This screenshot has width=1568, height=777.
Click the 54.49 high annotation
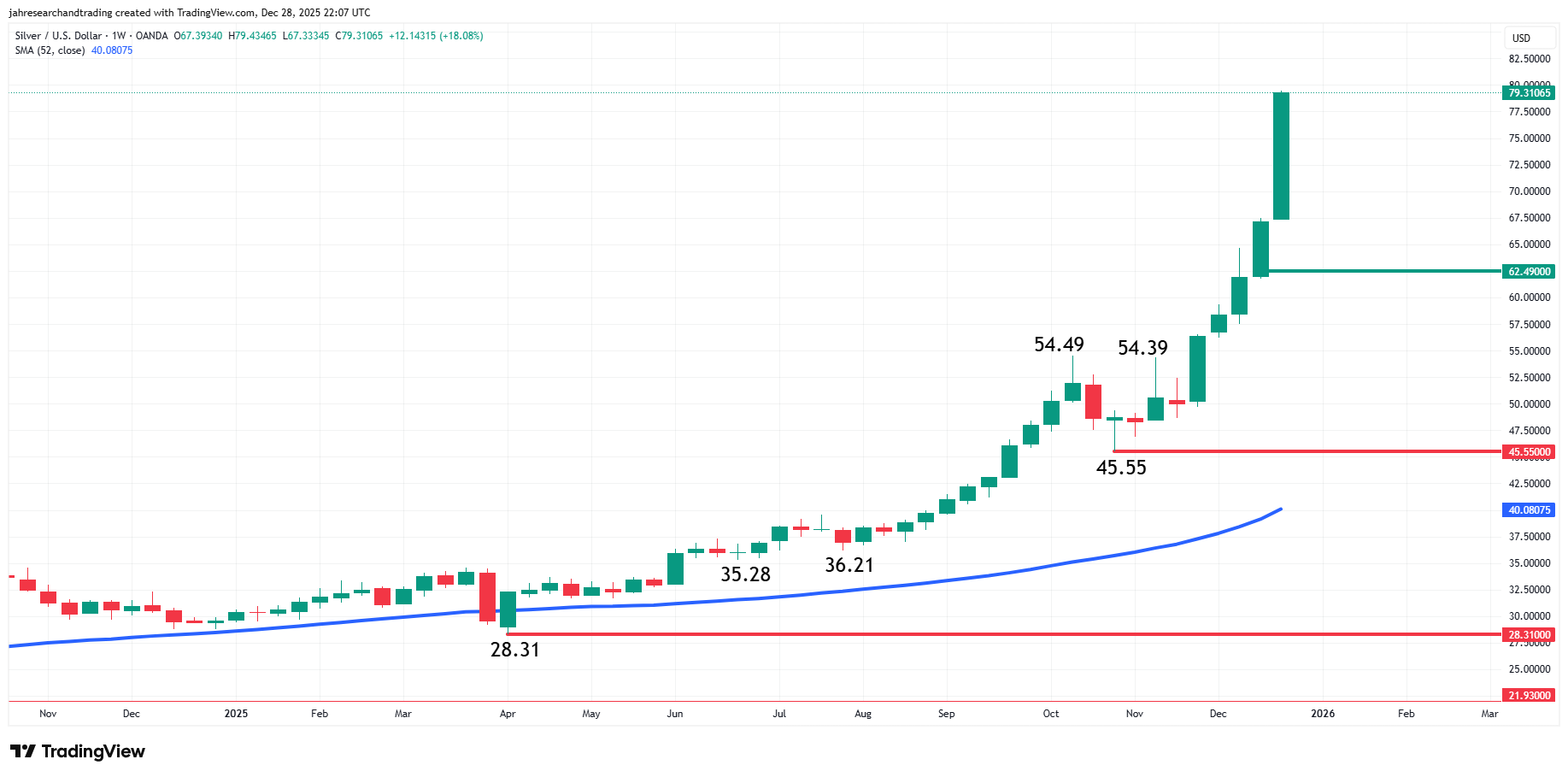1059,344
